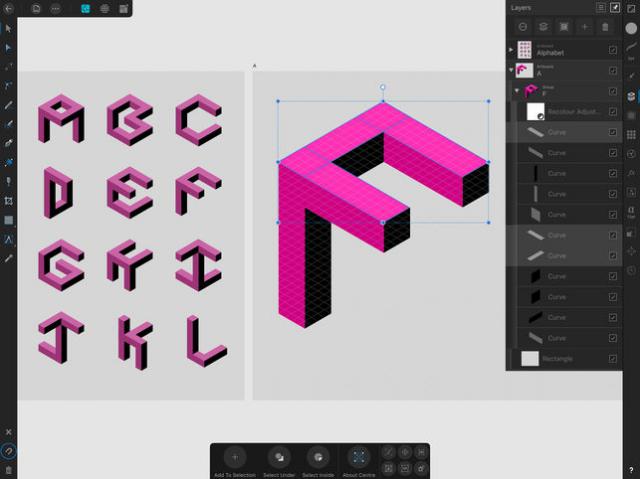This screenshot has height=479, width=640.
Task: Switch to Pixel persona
Action: (104, 8)
